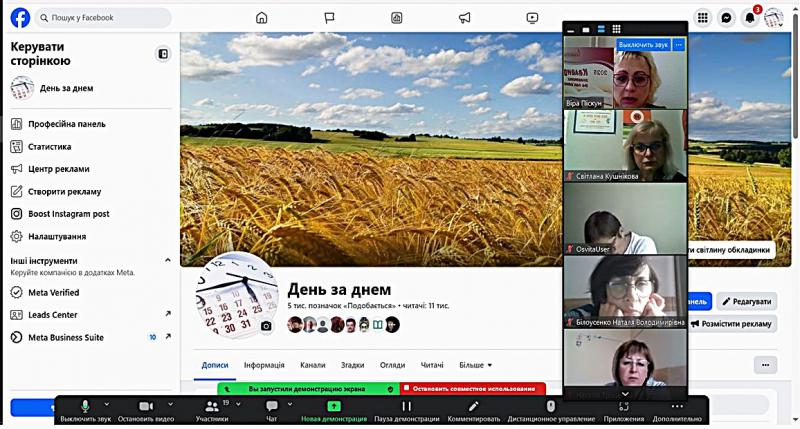The height and width of the screenshot is (429, 800).
Task: Click the День за днем clock profile picture
Action: click(x=236, y=294)
